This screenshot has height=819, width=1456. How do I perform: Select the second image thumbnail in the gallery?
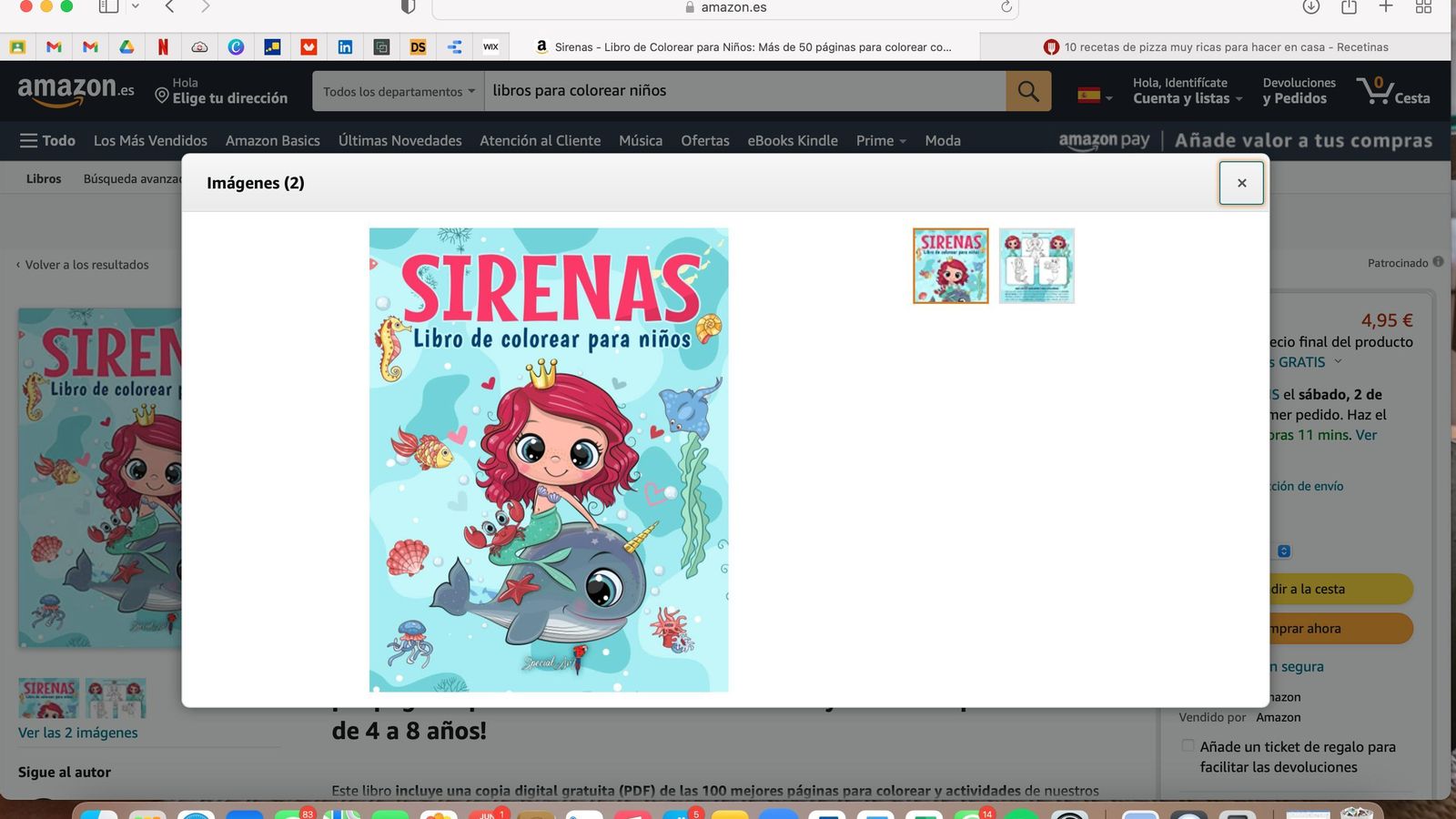tap(1036, 265)
